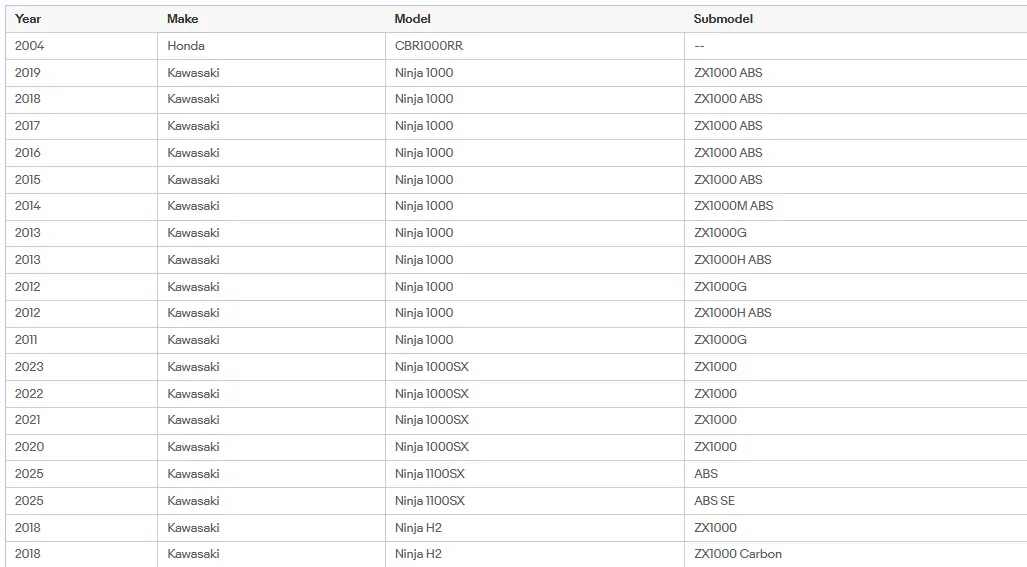This screenshot has width=1027, height=567.
Task: Click ZX1000G in the 2013 row
Action: click(x=720, y=232)
